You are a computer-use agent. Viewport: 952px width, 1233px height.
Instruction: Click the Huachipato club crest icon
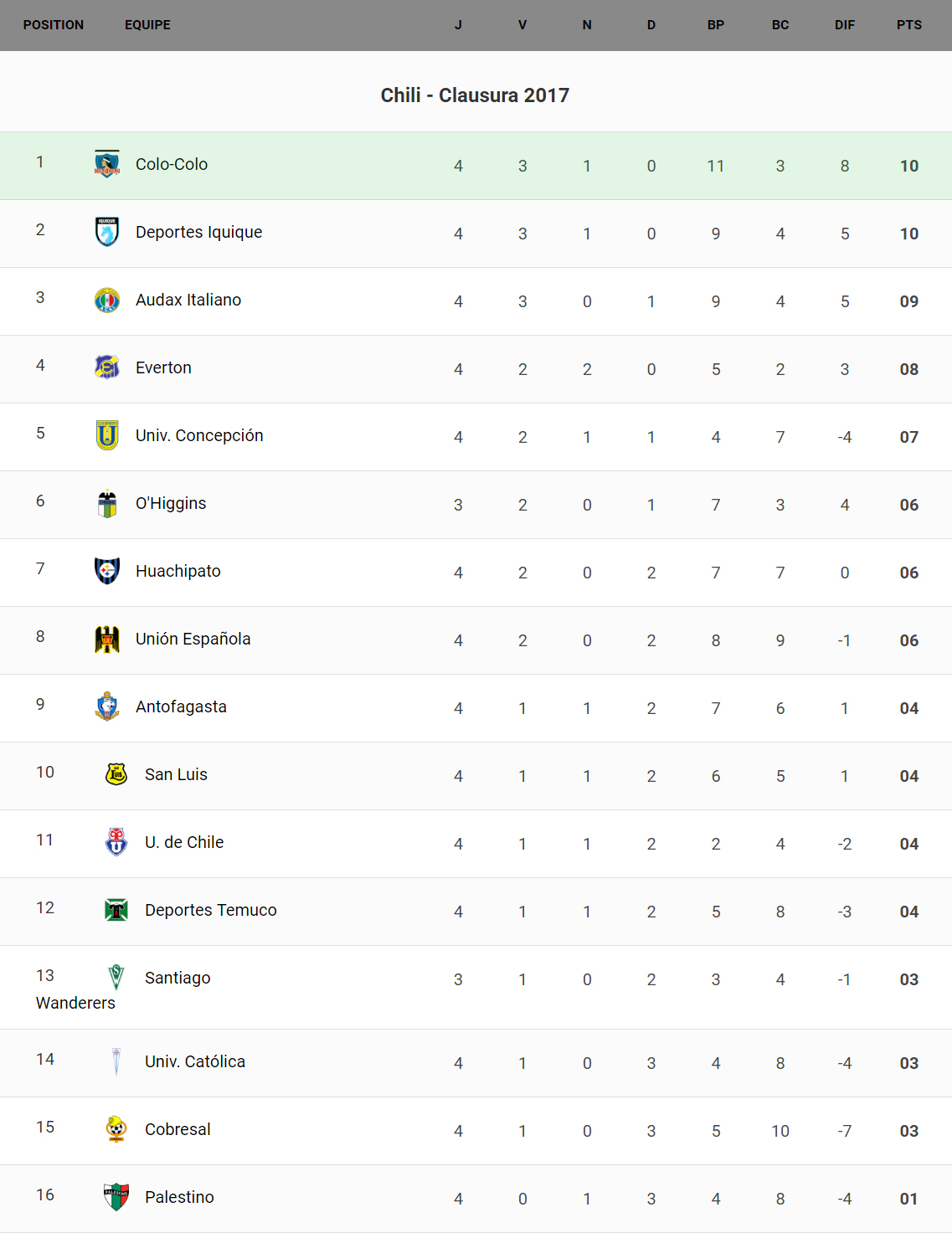(x=107, y=571)
